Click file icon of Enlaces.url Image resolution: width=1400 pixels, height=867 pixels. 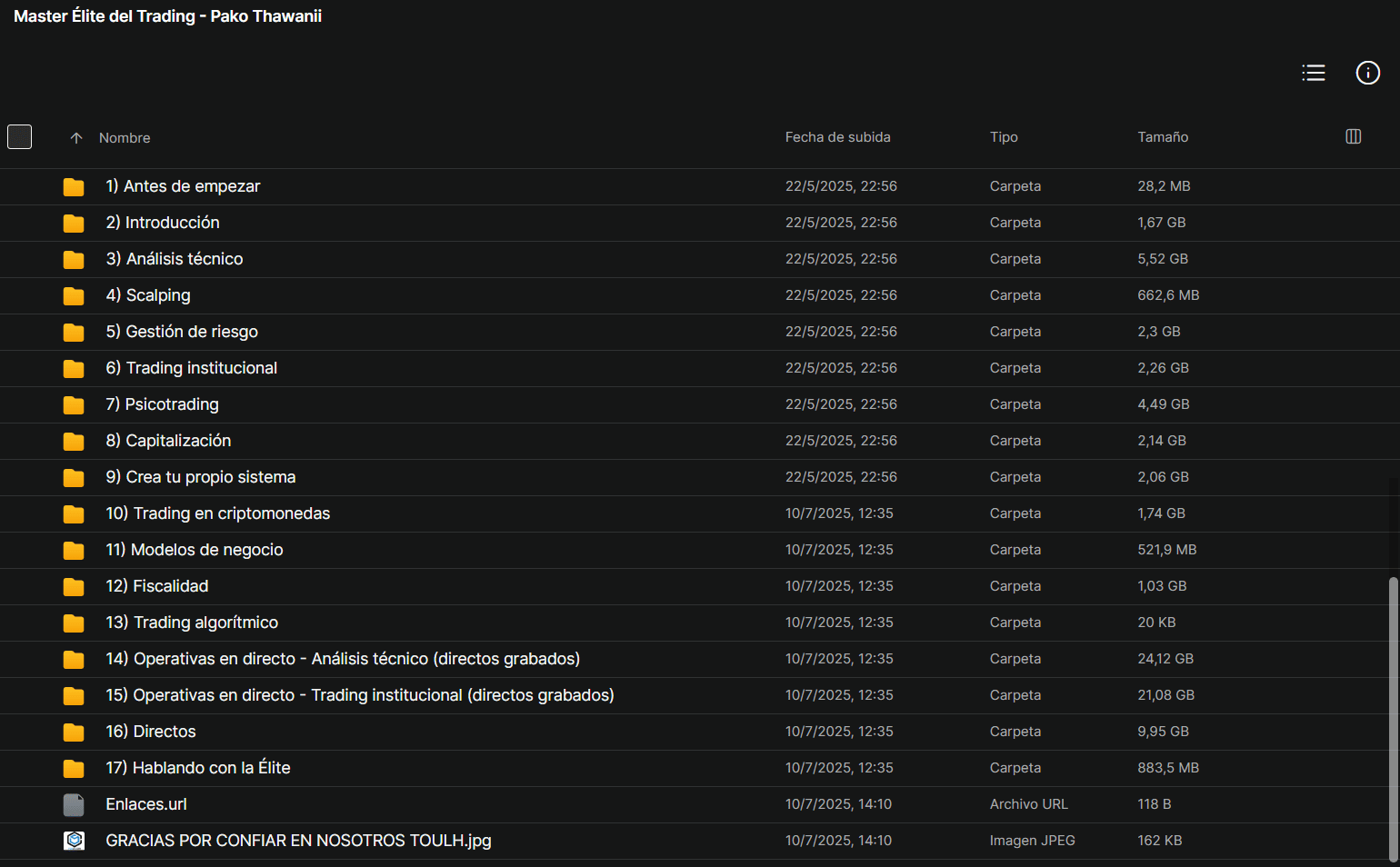click(74, 804)
